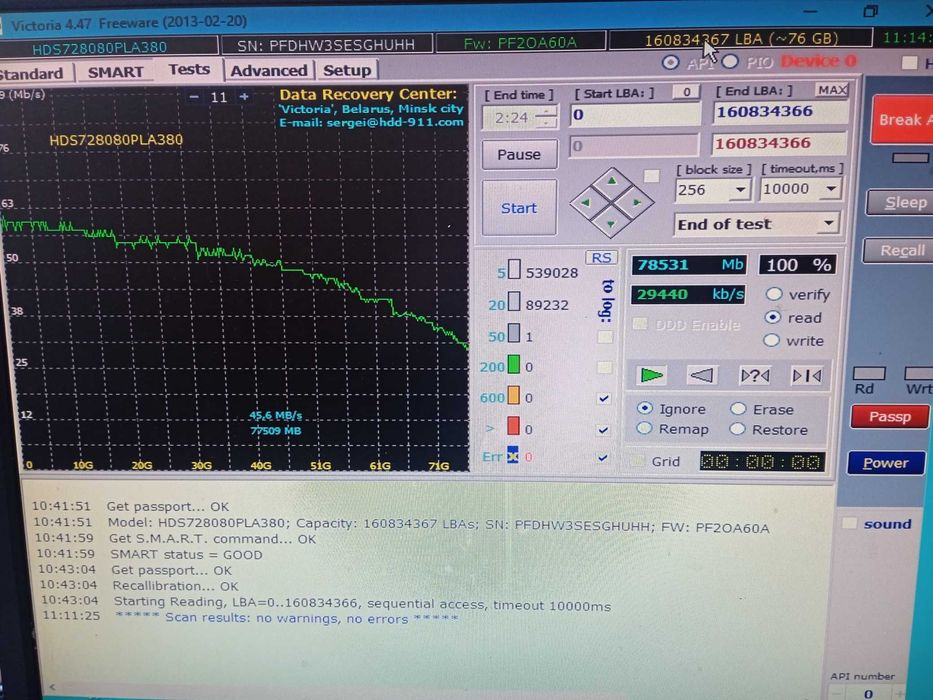Screen dimensions: 933x700
Task: Click the 0 start LBA reset button
Action: 686,92
